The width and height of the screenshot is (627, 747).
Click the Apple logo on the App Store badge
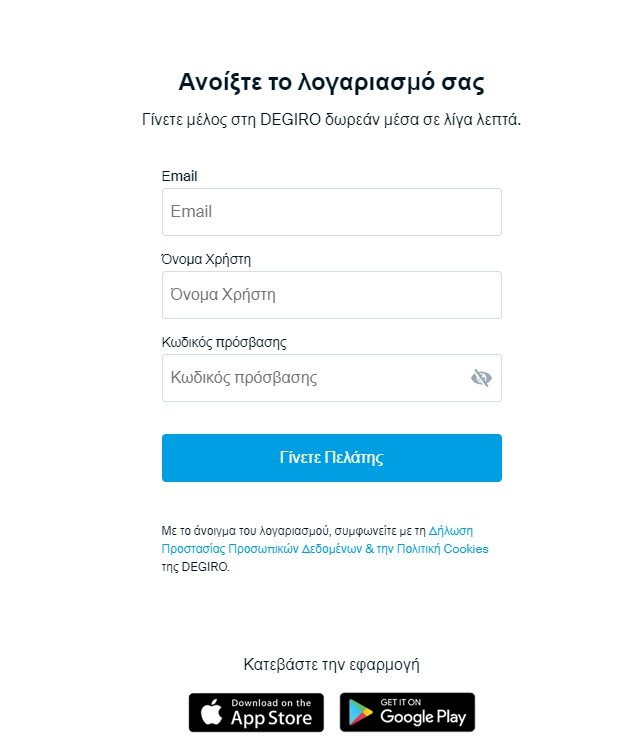211,712
